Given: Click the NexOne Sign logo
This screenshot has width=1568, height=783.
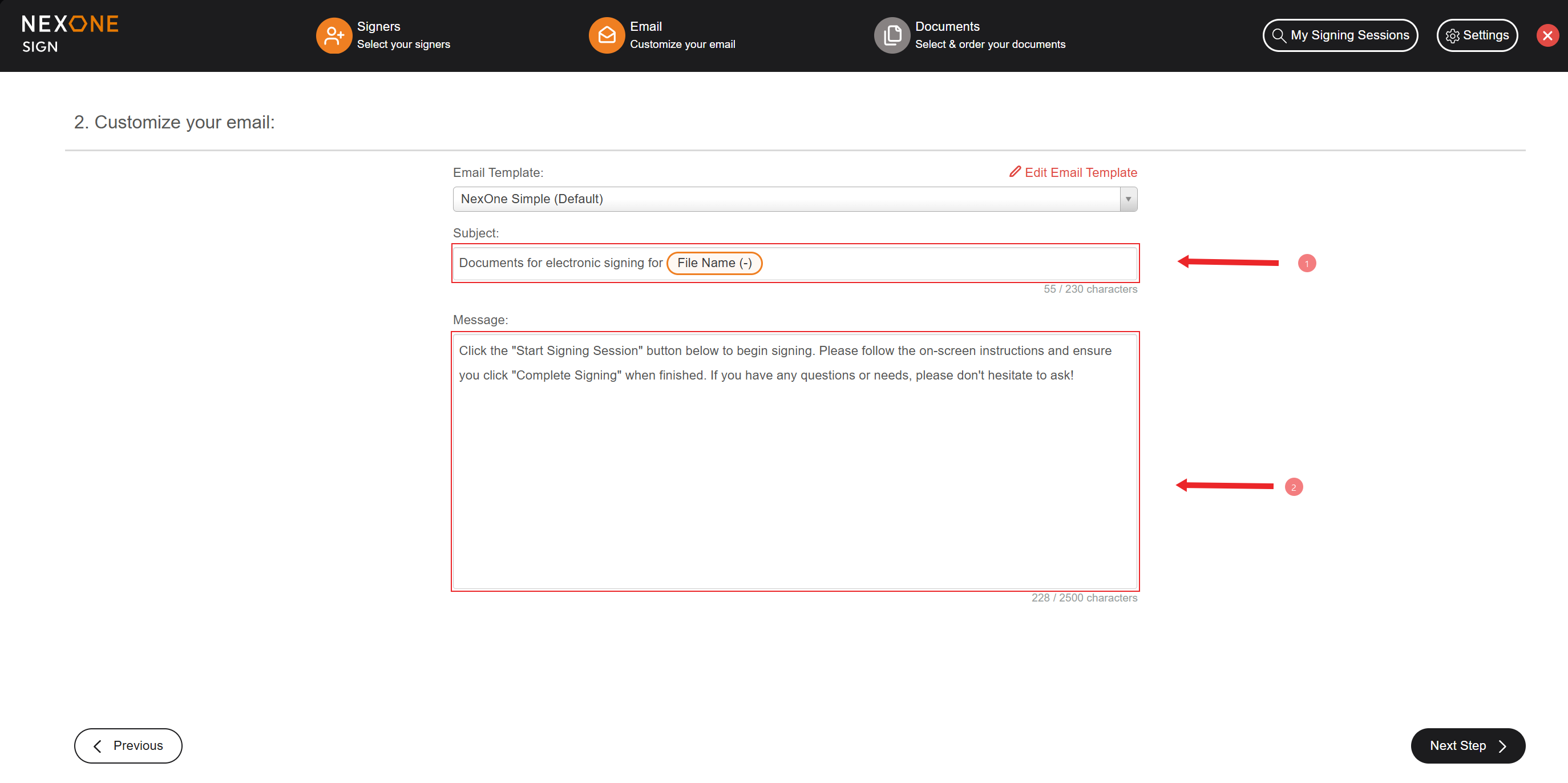Looking at the screenshot, I should pos(70,34).
